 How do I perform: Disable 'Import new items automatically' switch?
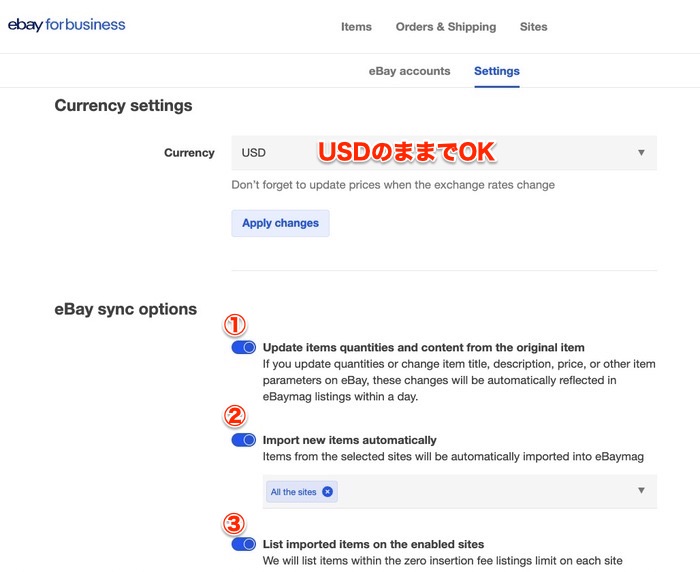point(243,440)
